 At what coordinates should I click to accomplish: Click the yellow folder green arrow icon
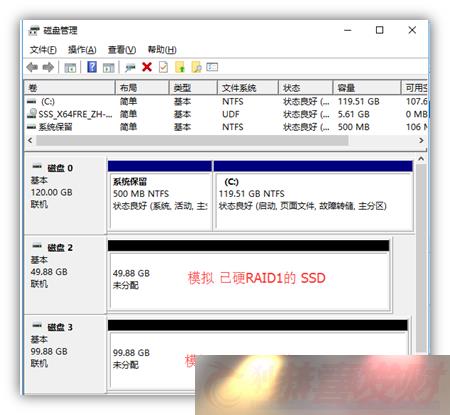coord(180,67)
